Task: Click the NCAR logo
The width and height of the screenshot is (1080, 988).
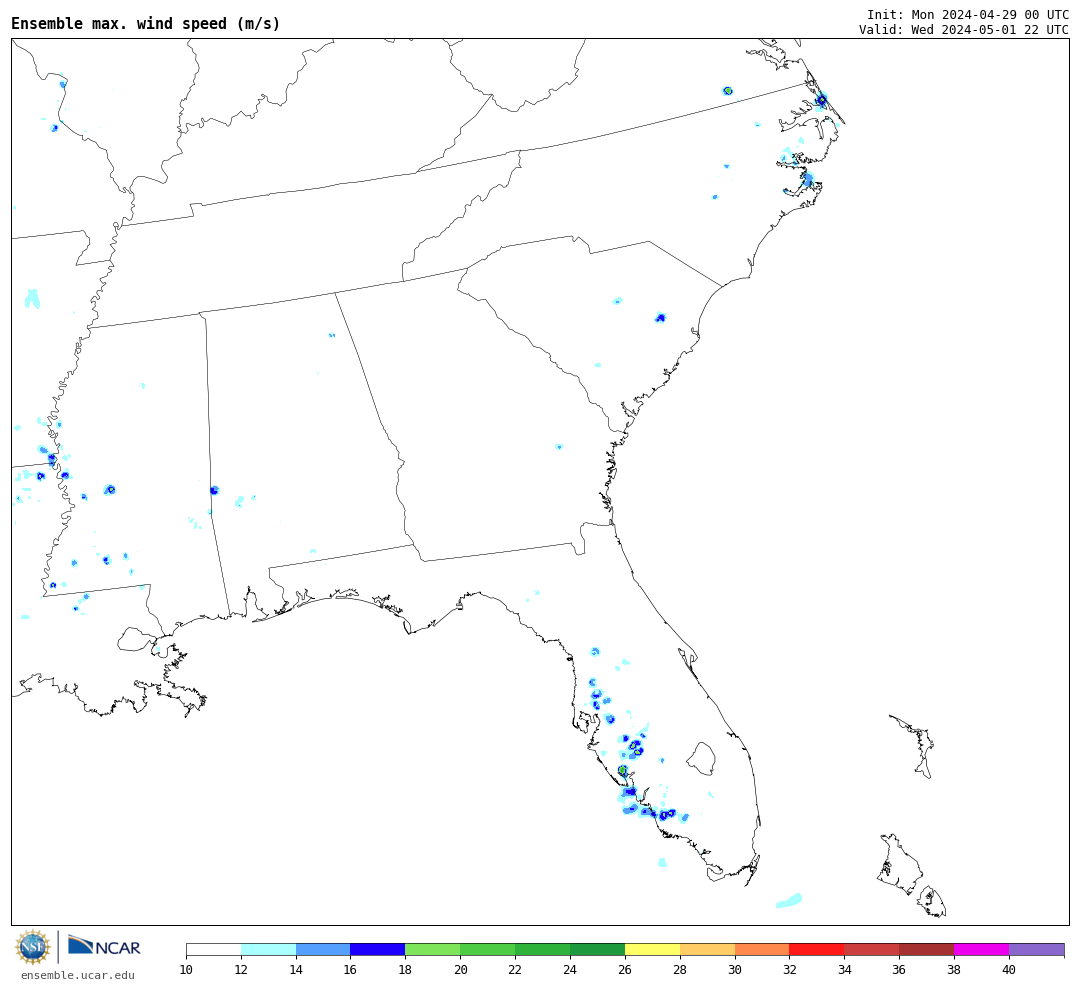Action: pyautogui.click(x=104, y=946)
